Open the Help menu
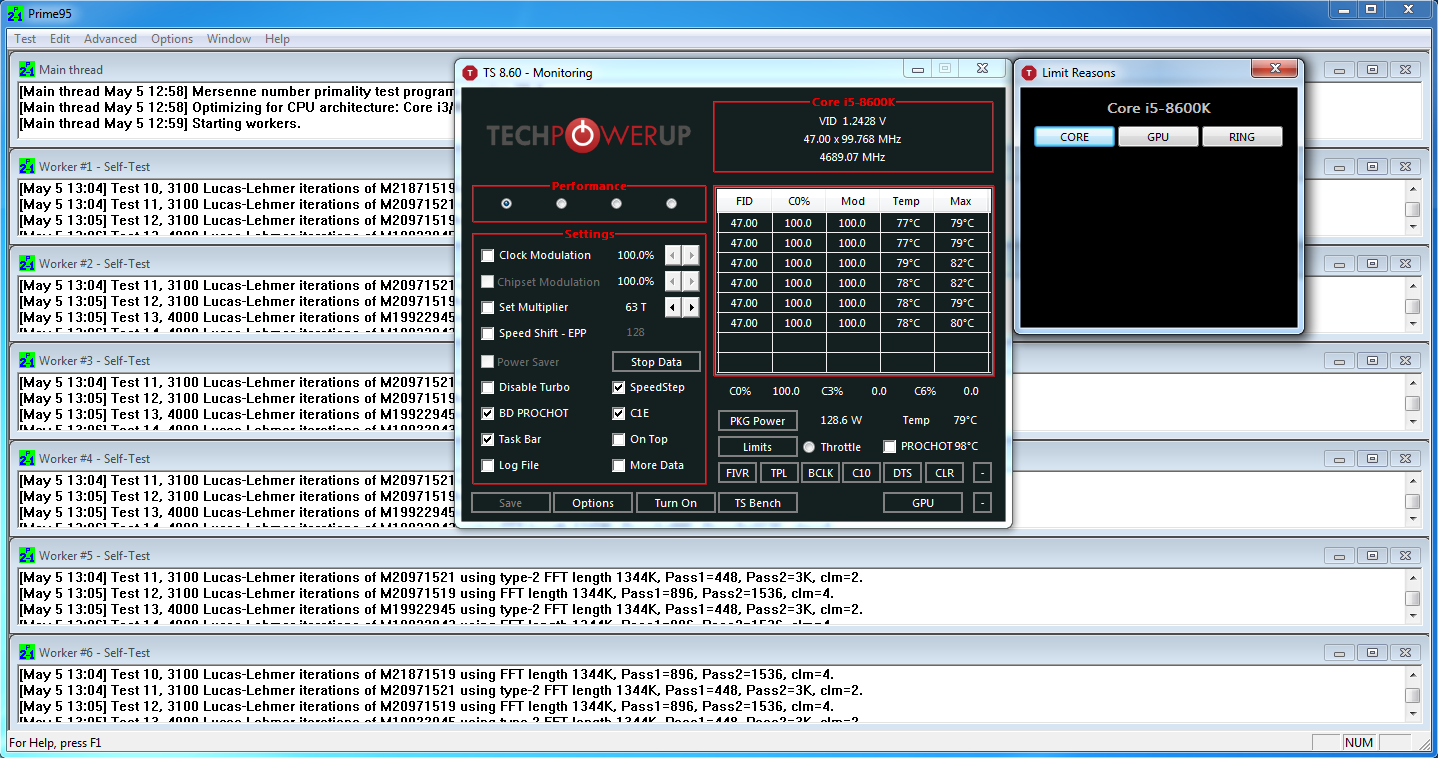This screenshot has height=758, width=1438. click(x=277, y=39)
